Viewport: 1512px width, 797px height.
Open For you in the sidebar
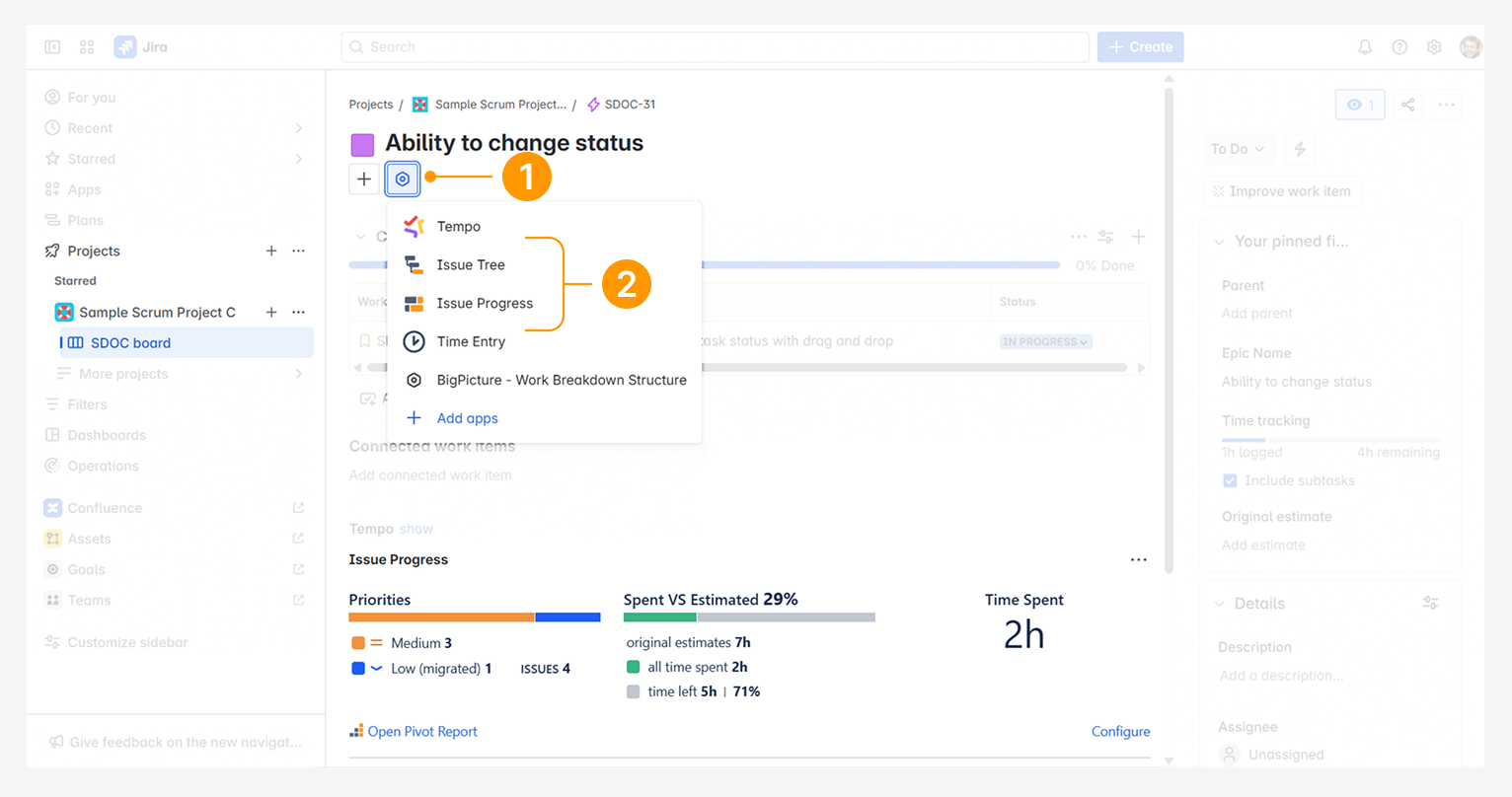91,98
